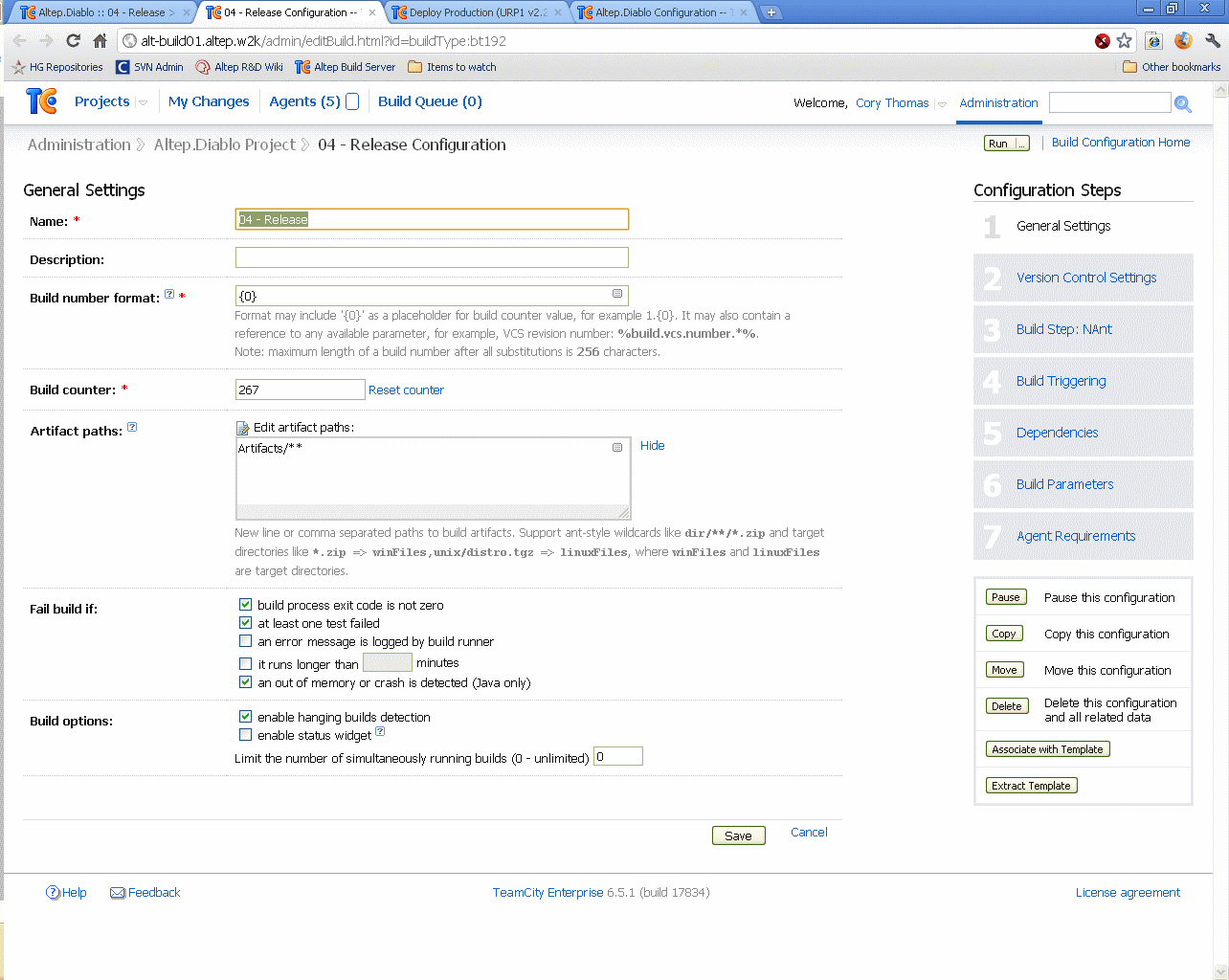
Task: Click the red blocker extension icon
Action: pyautogui.click(x=1103, y=40)
